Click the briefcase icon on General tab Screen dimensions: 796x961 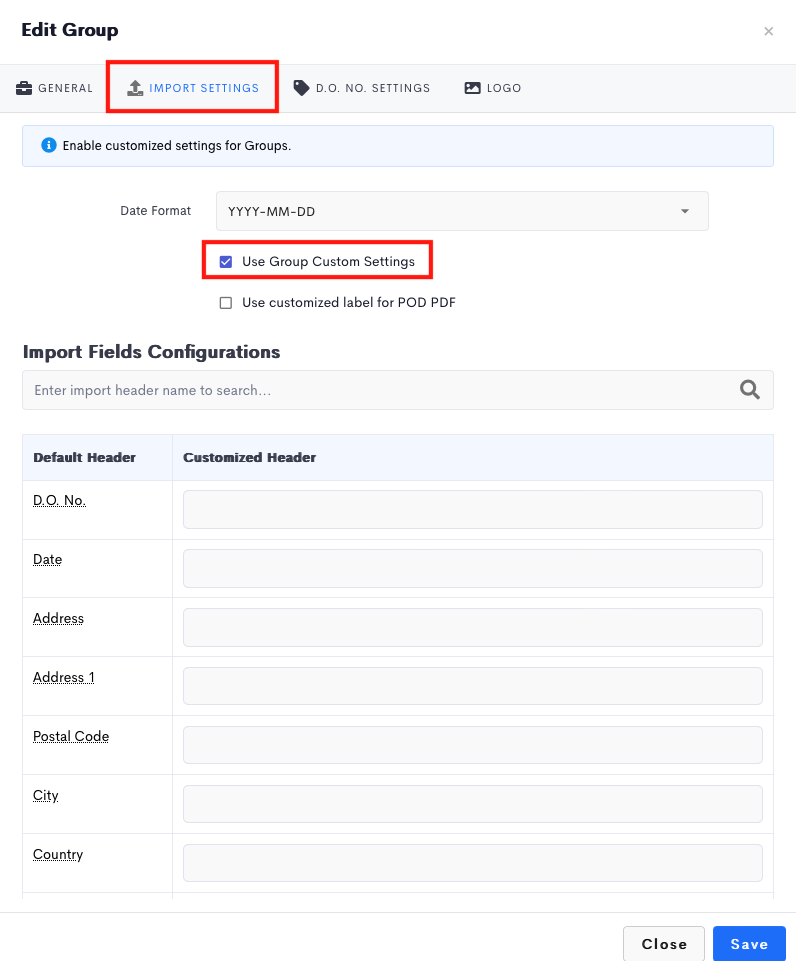click(24, 88)
